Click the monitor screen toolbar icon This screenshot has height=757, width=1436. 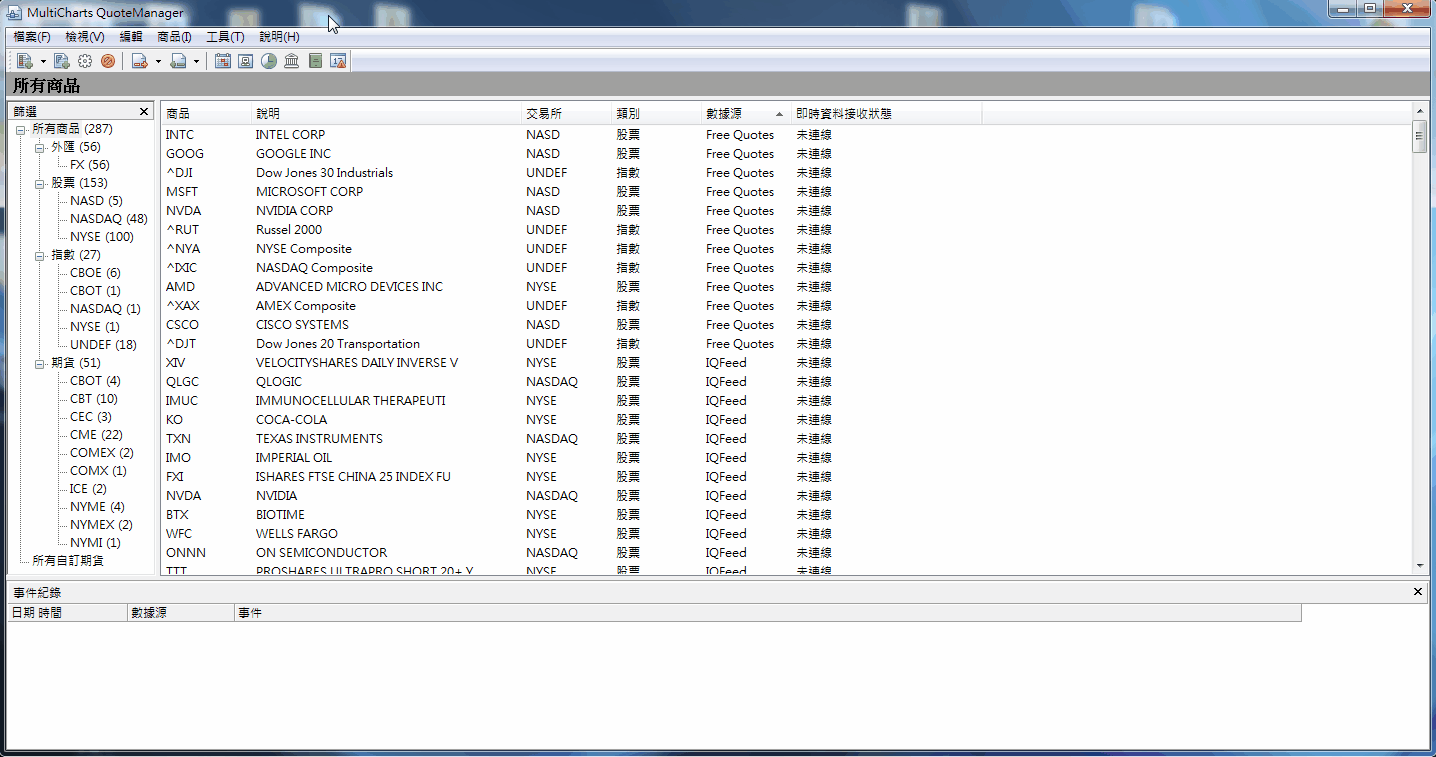[x=246, y=61]
